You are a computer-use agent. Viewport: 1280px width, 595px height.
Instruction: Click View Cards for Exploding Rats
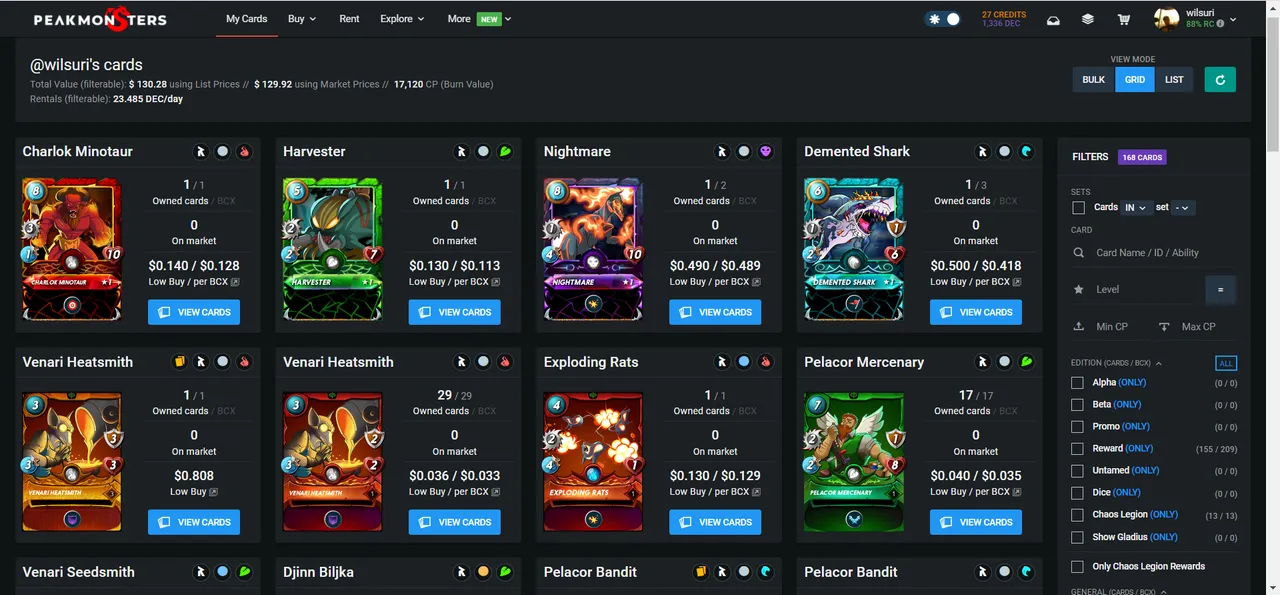(715, 522)
